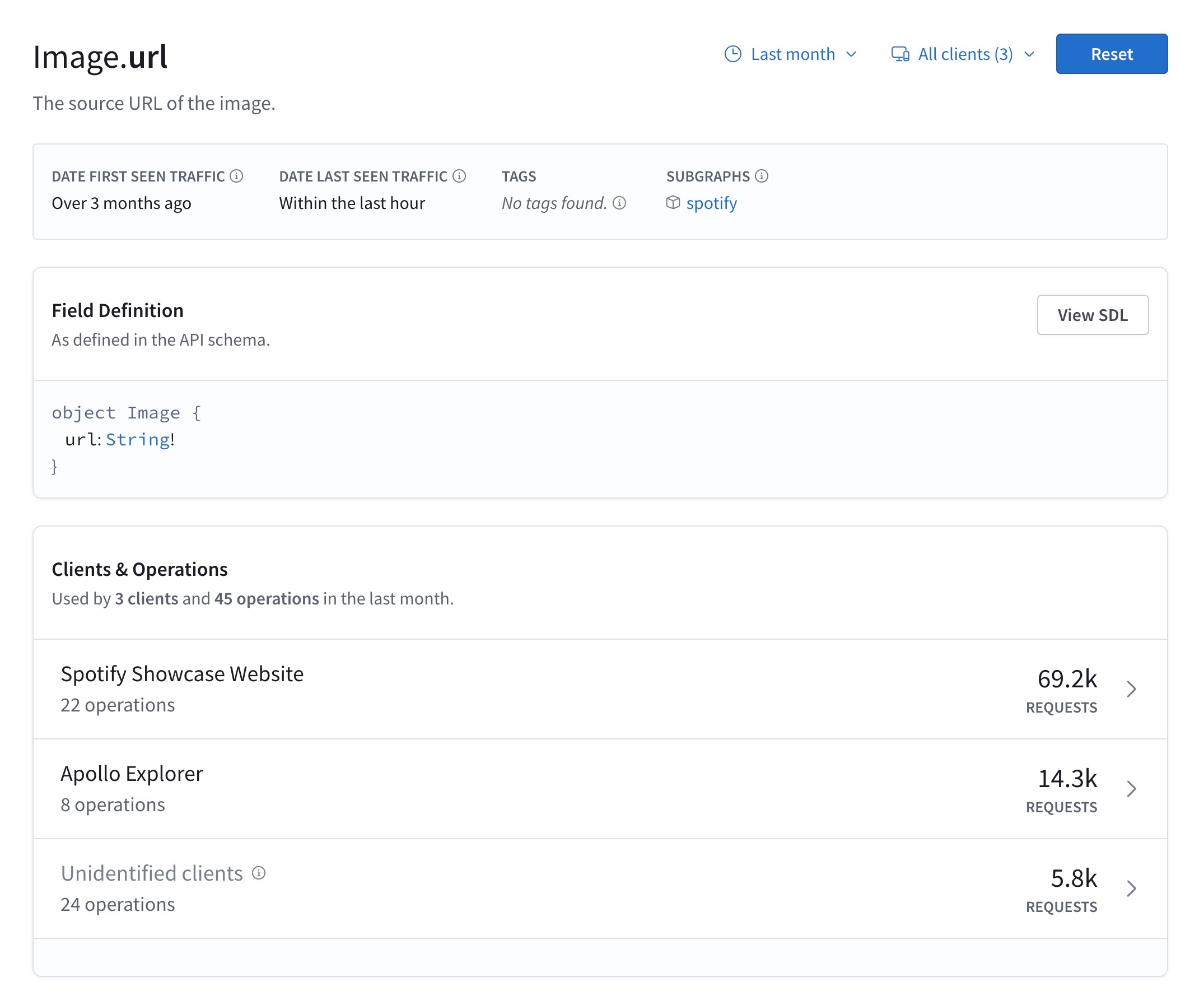Image resolution: width=1204 pixels, height=1005 pixels.
Task: Click No tags found info icon
Action: point(622,203)
